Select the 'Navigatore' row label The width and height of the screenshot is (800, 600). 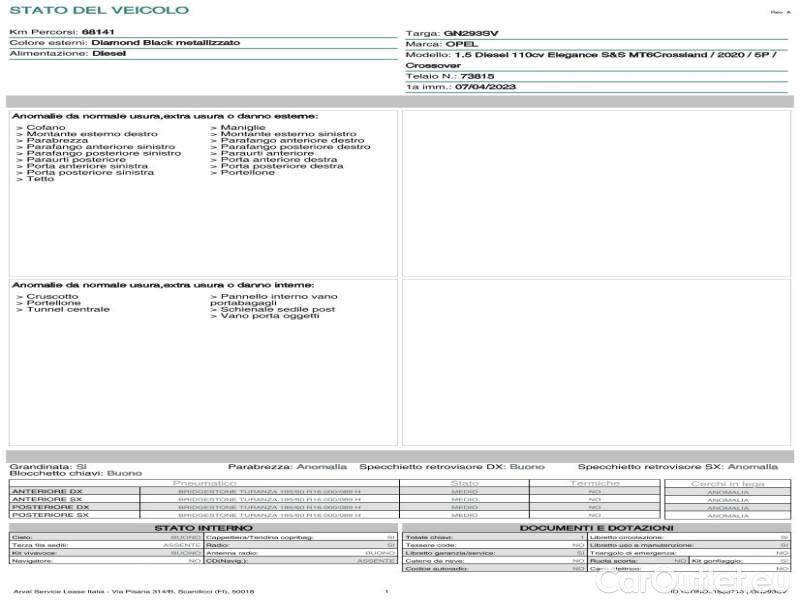(x=32, y=561)
